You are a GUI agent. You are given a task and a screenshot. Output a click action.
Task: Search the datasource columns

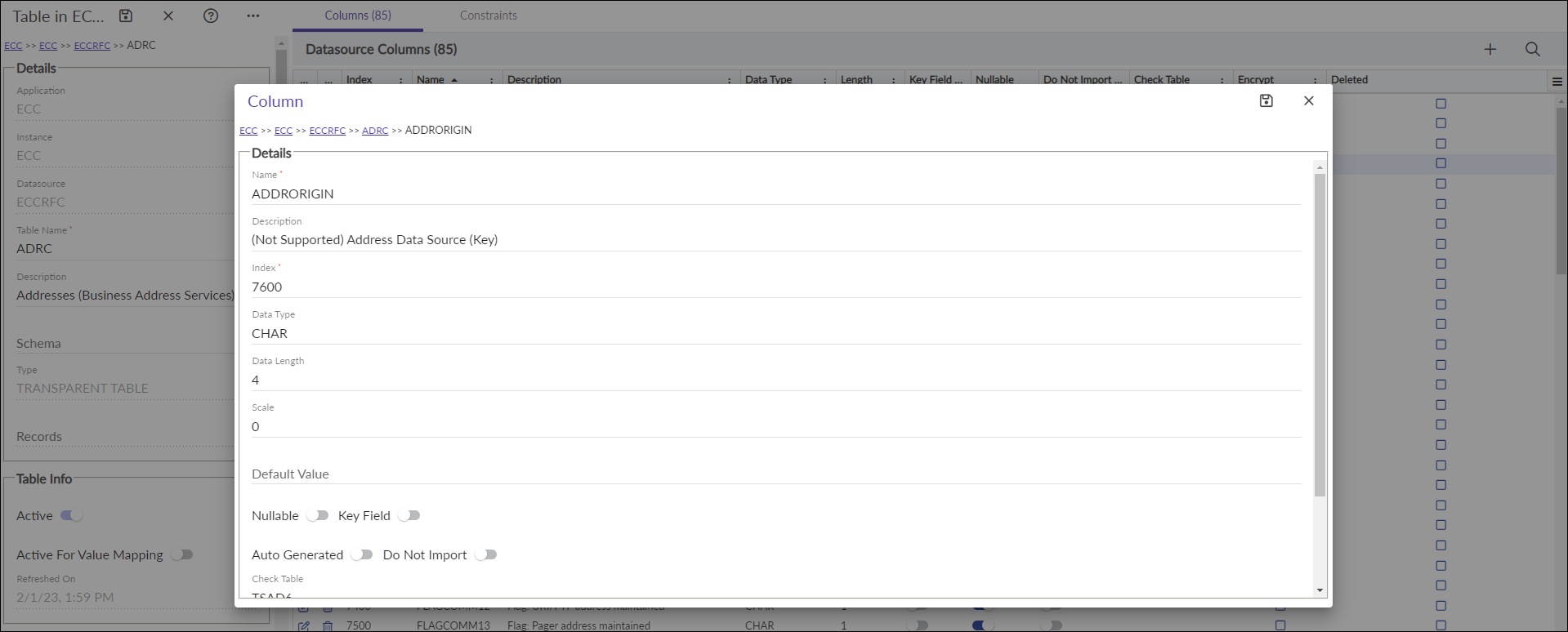tap(1533, 50)
